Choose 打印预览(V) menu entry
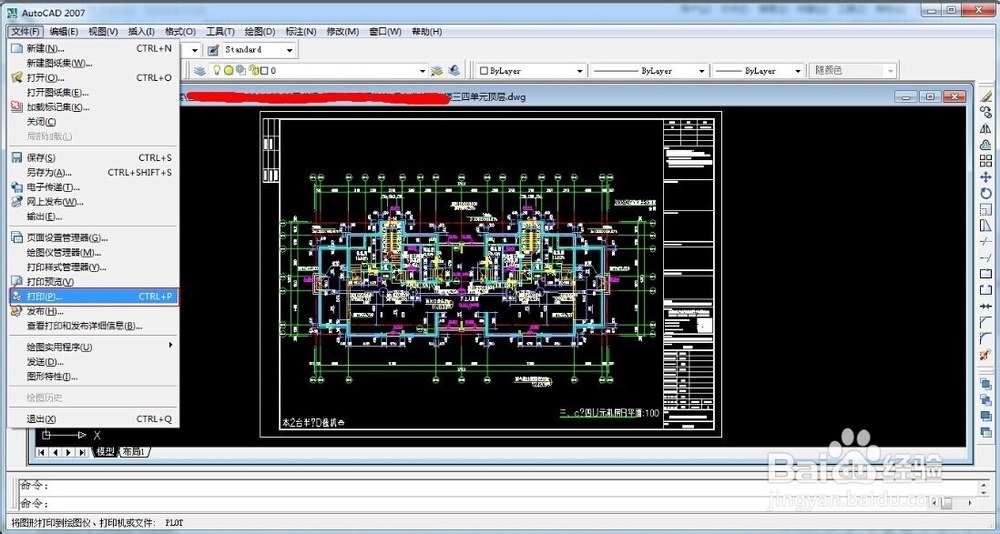 tap(93, 282)
